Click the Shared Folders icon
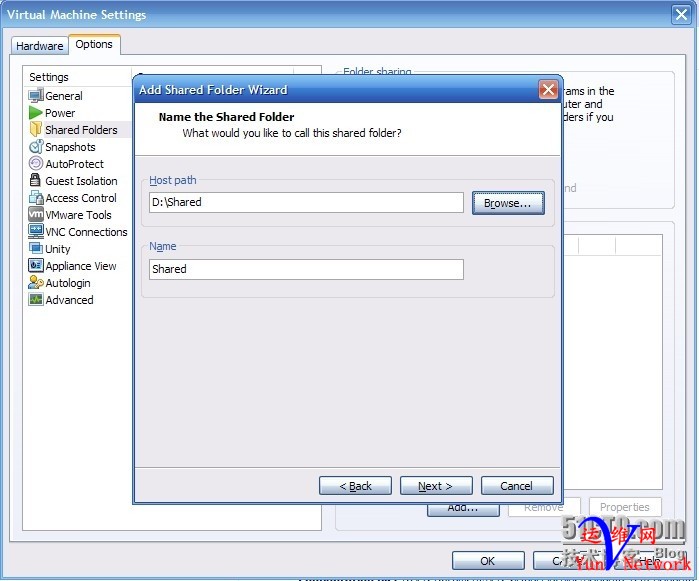Screen dimensions: 699x581 coord(36,130)
